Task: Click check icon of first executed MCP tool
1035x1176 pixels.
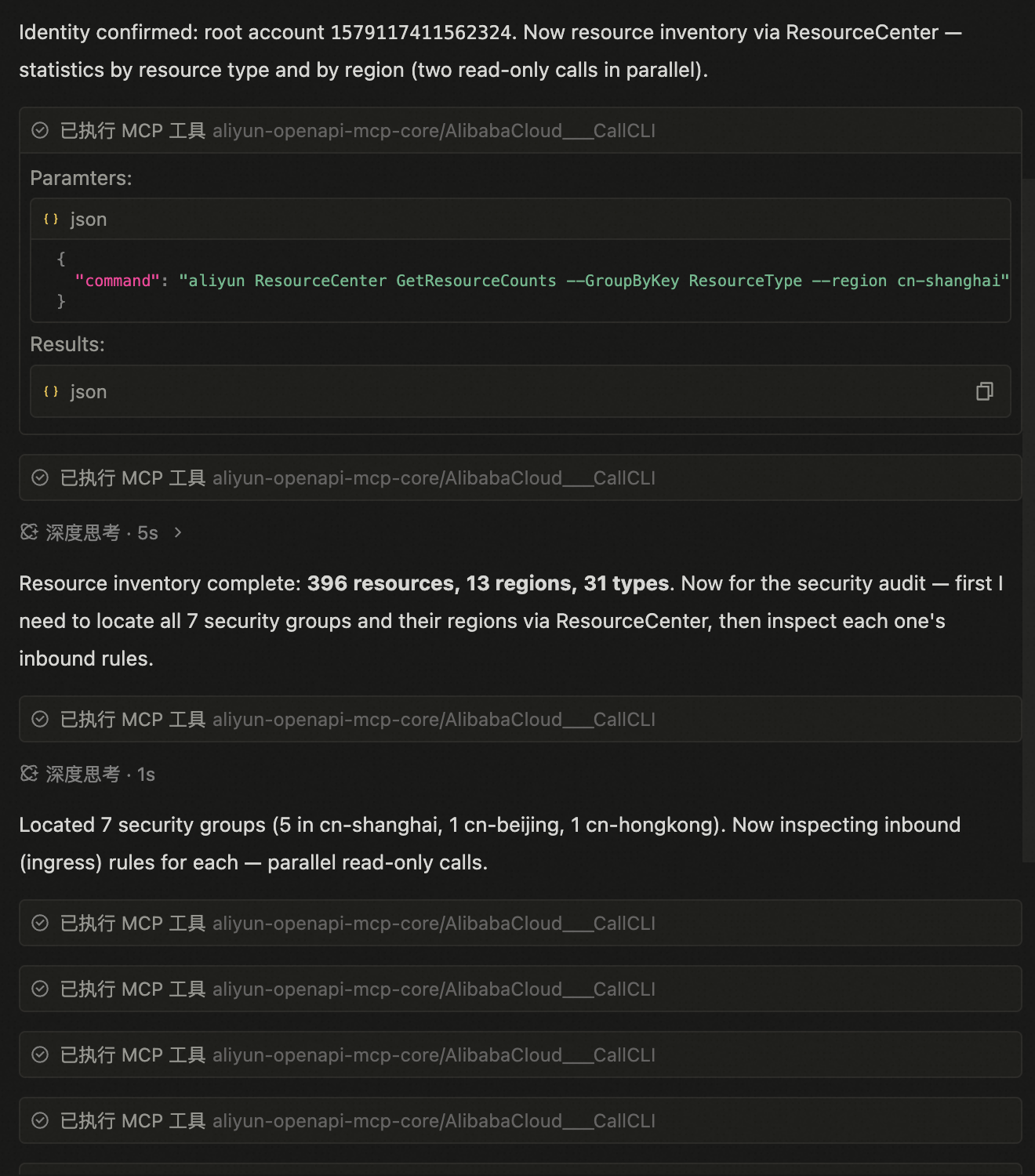Action: [40, 130]
